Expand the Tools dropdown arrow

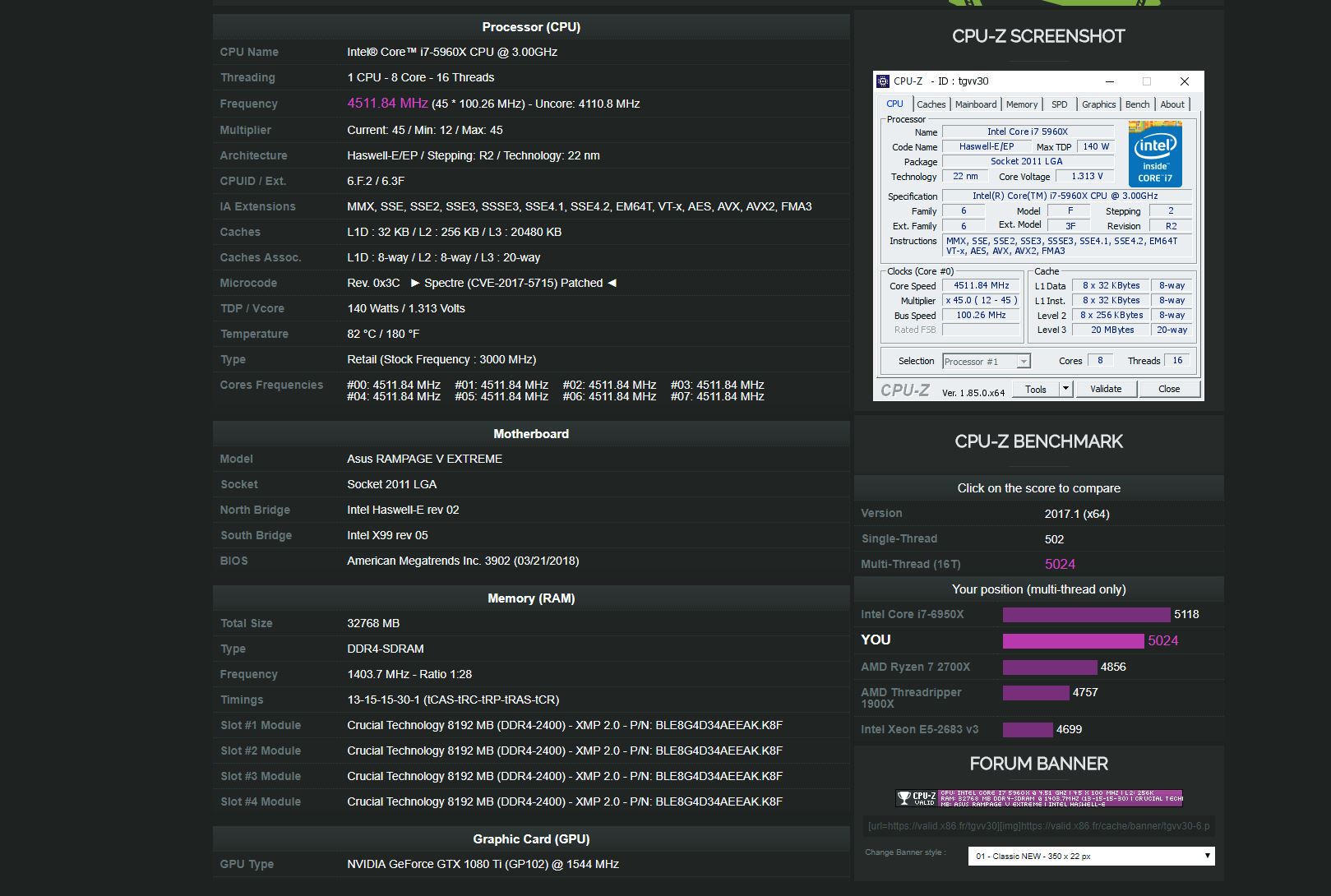pyautogui.click(x=1066, y=389)
